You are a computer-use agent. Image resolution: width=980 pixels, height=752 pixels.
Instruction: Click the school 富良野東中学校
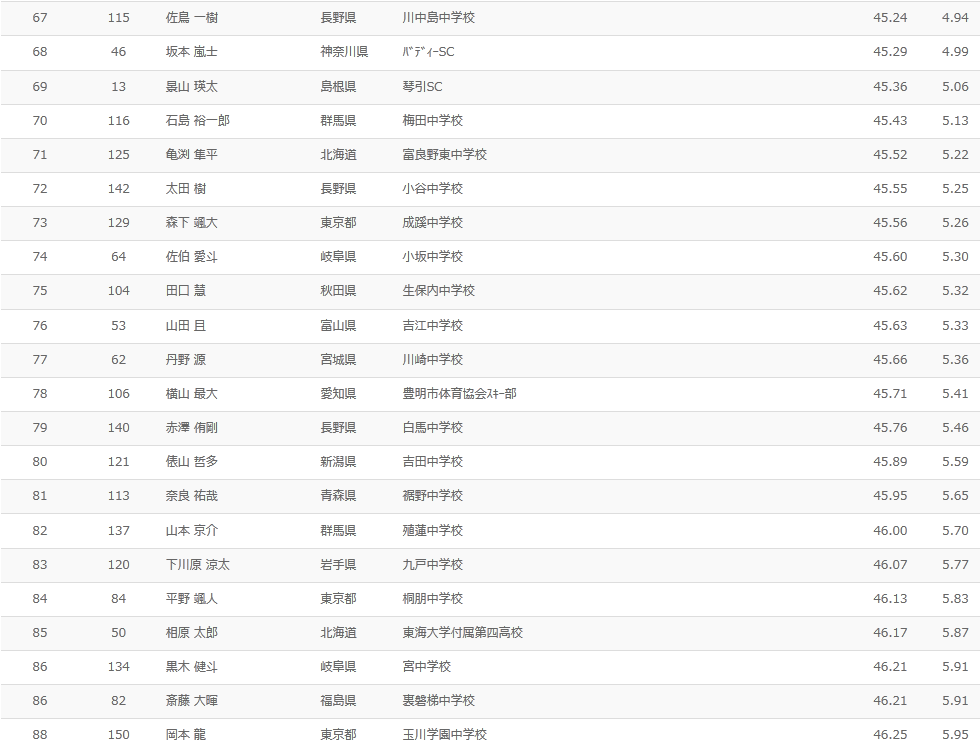pyautogui.click(x=444, y=154)
